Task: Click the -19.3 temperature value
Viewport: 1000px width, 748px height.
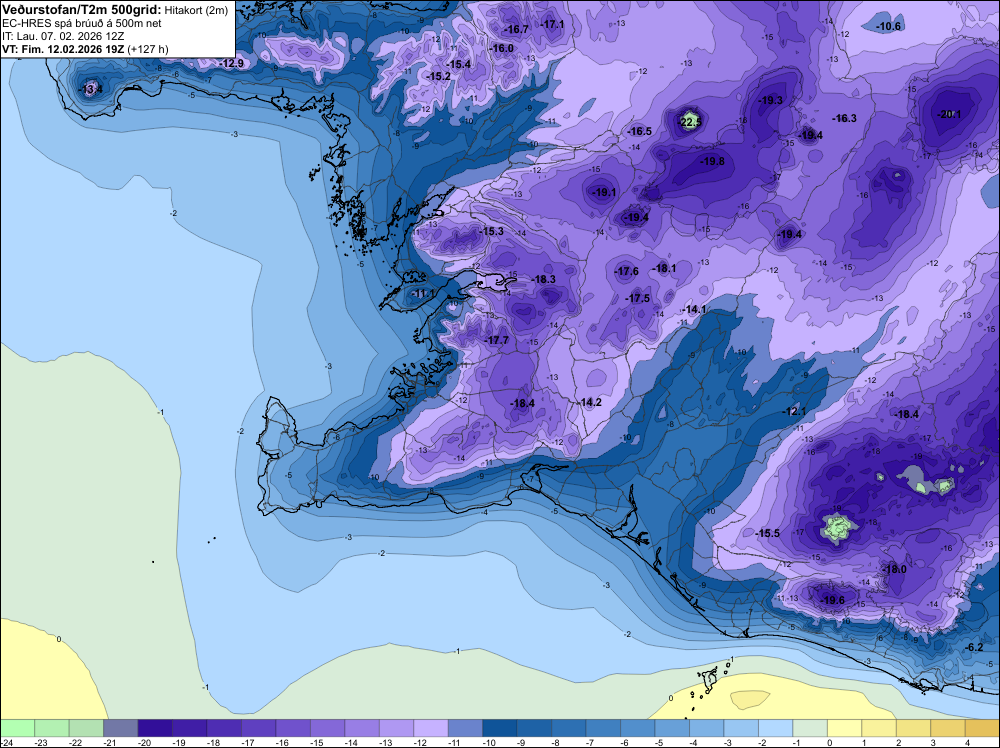Action: [770, 100]
